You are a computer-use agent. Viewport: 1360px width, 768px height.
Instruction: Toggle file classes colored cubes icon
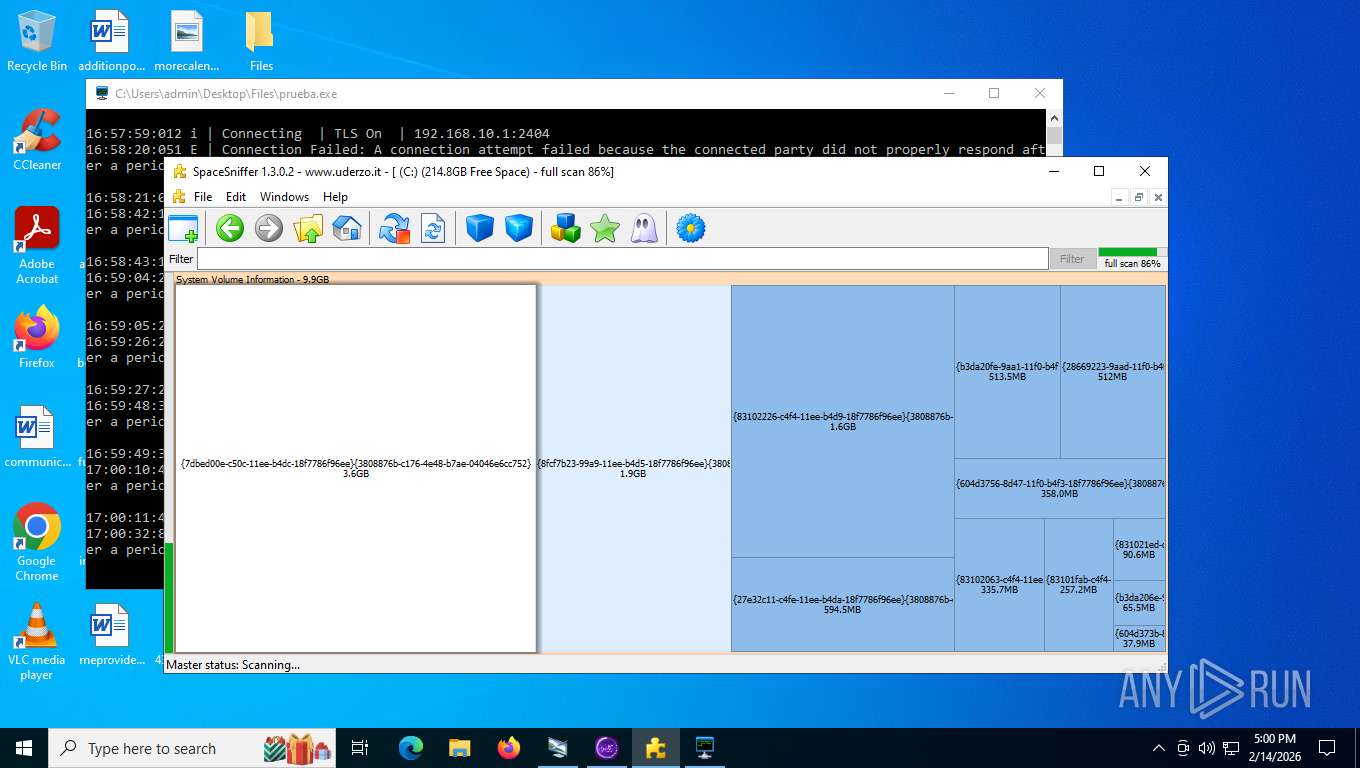[x=566, y=228]
